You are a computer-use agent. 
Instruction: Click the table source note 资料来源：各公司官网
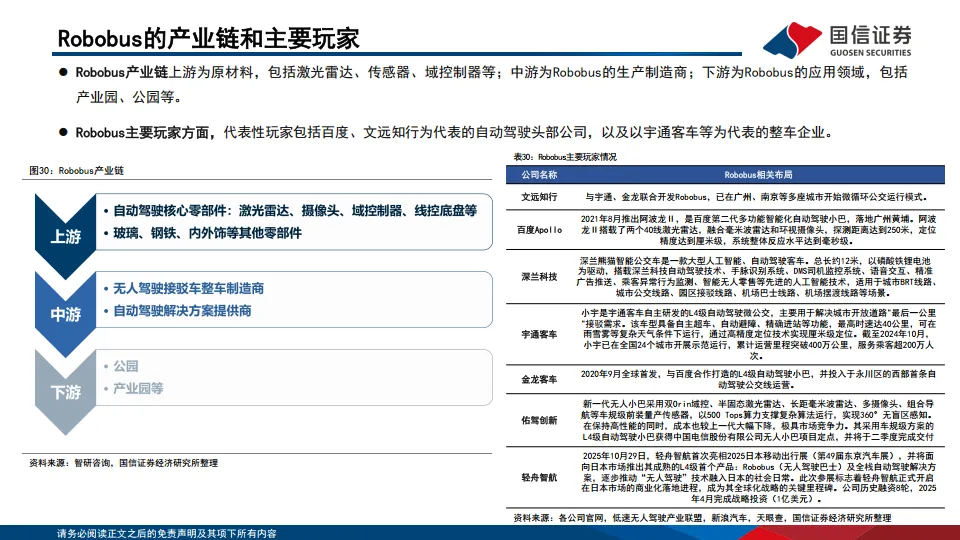pyautogui.click(x=702, y=518)
